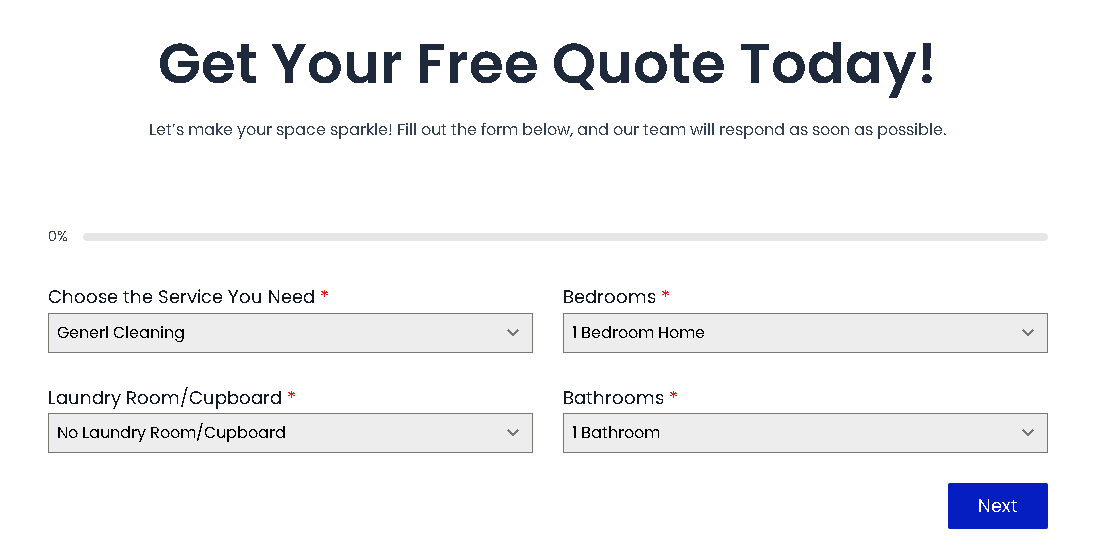
Task: Click the 'Bathrooms' field label
Action: 613,398
